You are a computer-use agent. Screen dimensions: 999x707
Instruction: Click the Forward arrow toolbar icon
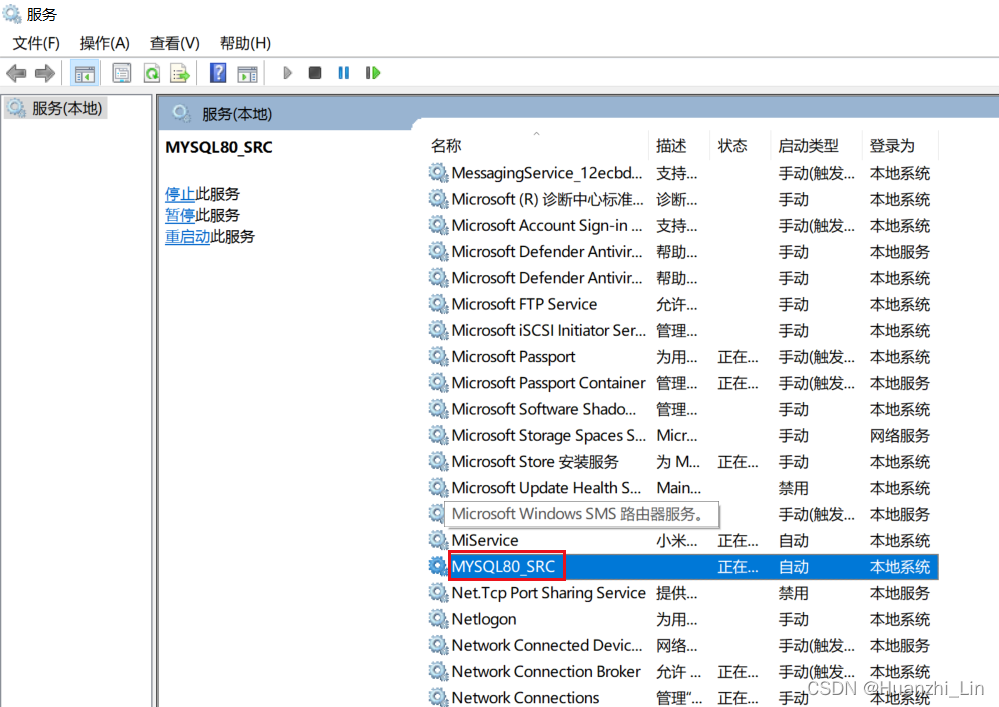pos(45,73)
